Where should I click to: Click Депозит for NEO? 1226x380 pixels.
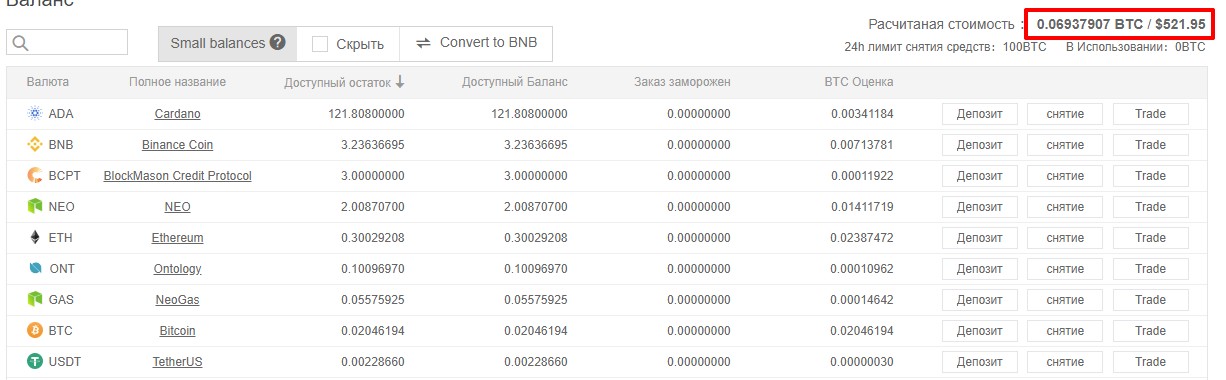tap(979, 207)
